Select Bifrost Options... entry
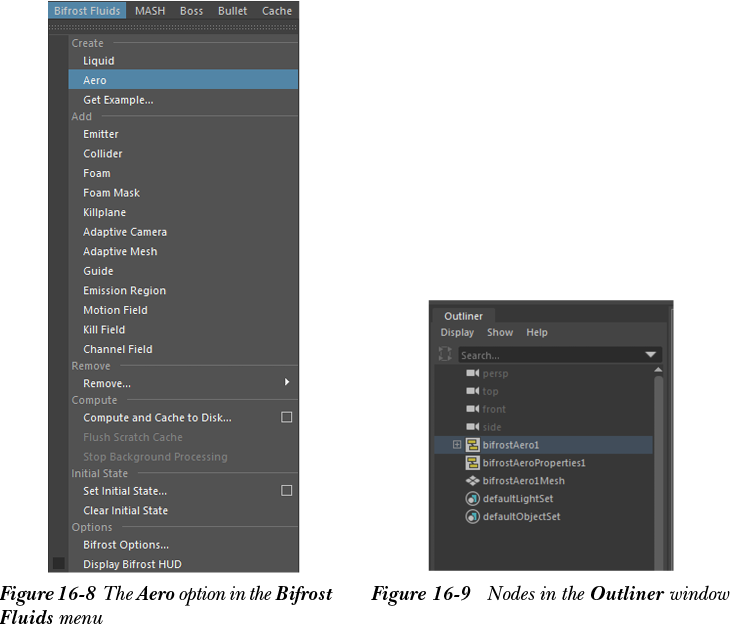The height and width of the screenshot is (631, 756). pos(126,545)
